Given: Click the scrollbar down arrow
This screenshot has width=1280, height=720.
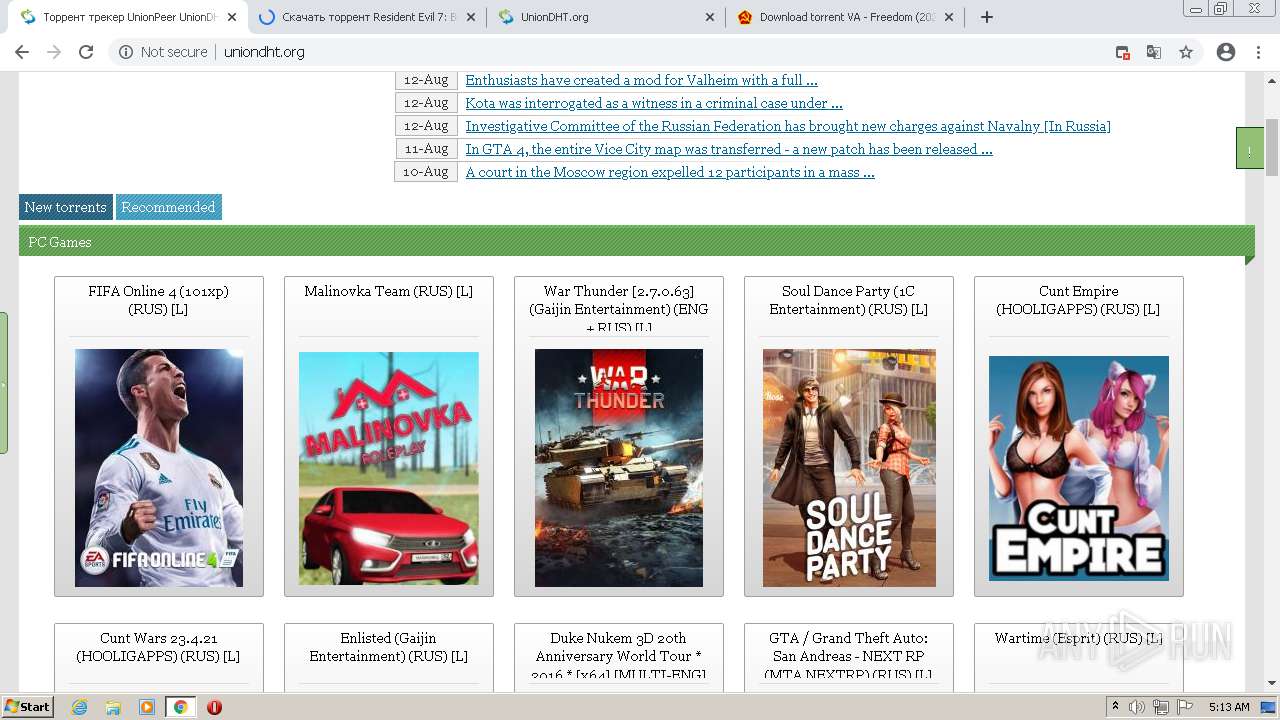Looking at the screenshot, I should [1272, 683].
